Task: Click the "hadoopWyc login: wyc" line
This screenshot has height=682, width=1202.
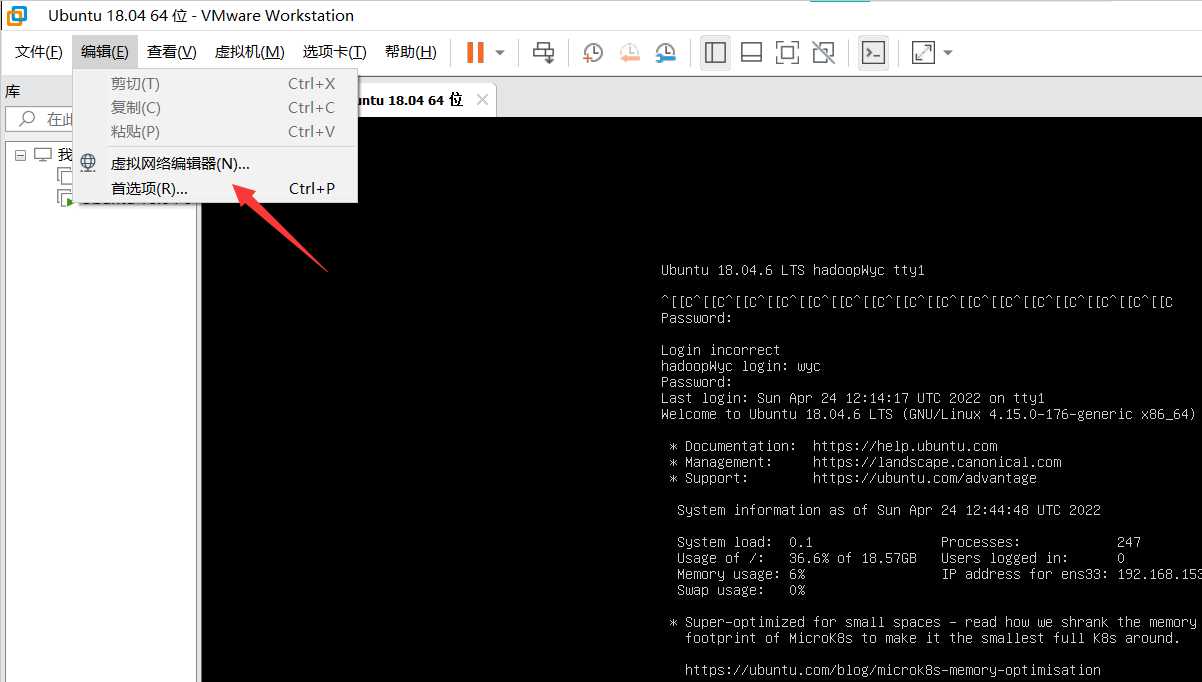Action: click(x=741, y=366)
